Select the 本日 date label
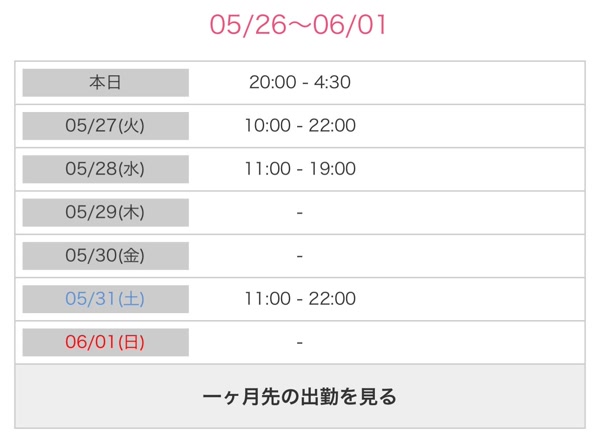The width and height of the screenshot is (600, 447). 106,83
